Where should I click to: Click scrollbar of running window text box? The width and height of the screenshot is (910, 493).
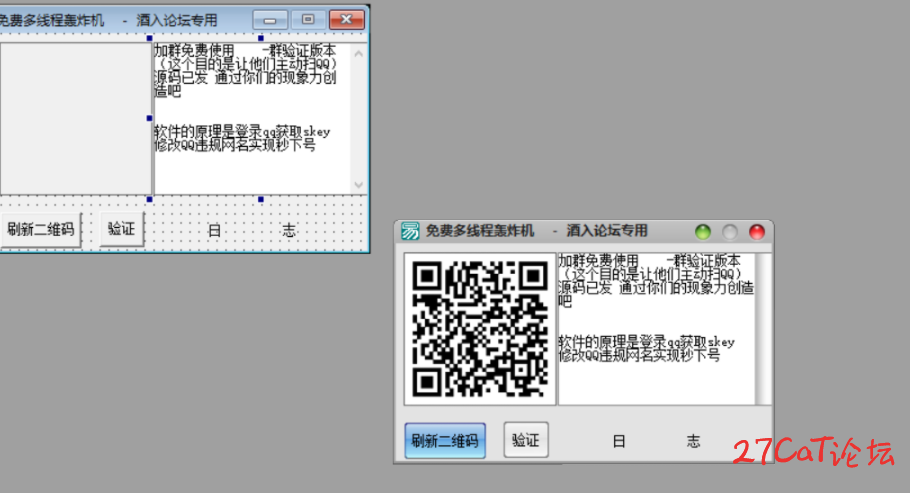point(764,329)
